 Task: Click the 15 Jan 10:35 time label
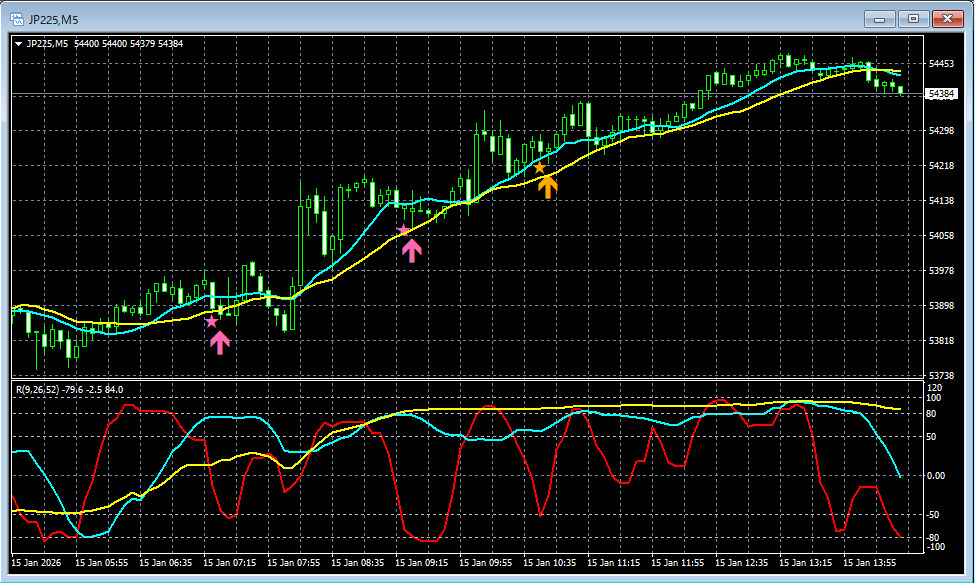pos(550,562)
